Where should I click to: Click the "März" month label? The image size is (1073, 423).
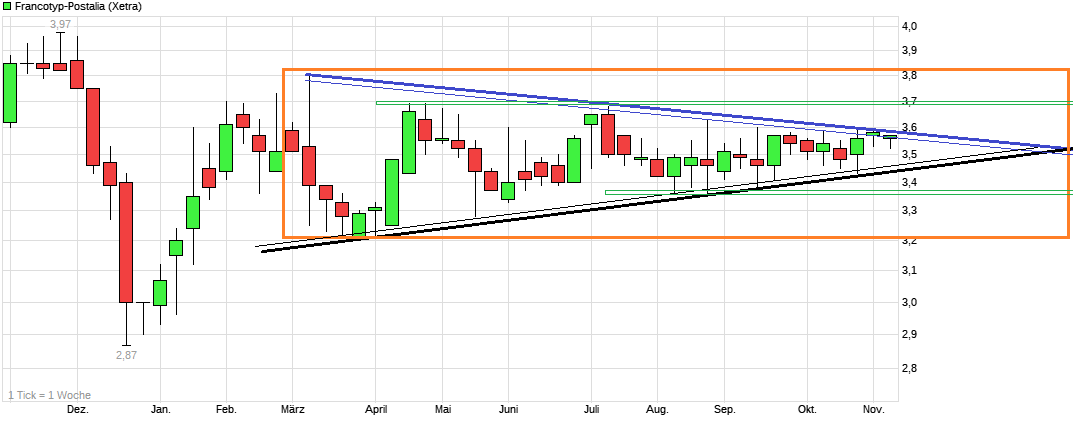click(x=292, y=409)
